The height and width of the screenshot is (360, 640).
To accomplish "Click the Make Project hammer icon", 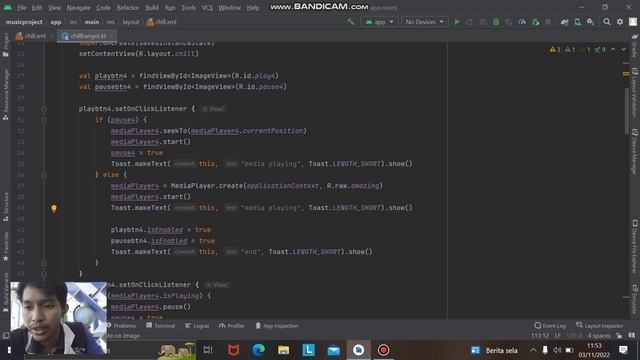I will pos(351,22).
